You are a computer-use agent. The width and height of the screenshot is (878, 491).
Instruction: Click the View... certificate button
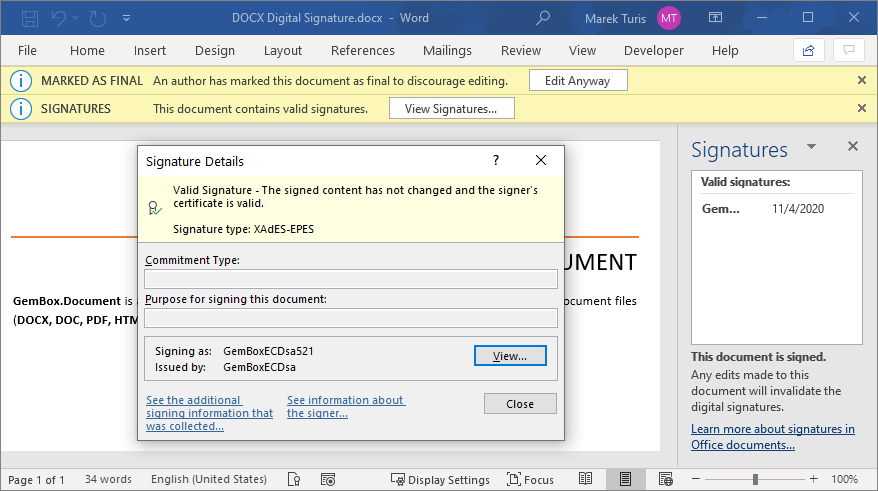coord(510,355)
